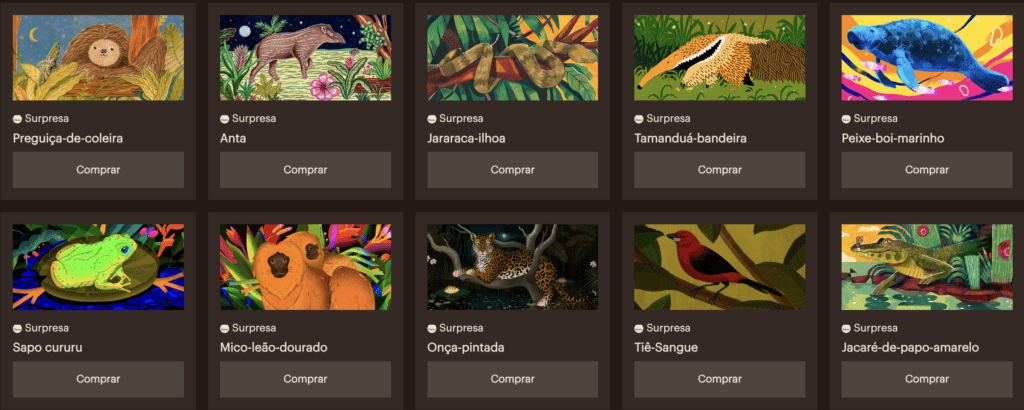Click the Jacaré-de-papo-amarelo title text

910,348
